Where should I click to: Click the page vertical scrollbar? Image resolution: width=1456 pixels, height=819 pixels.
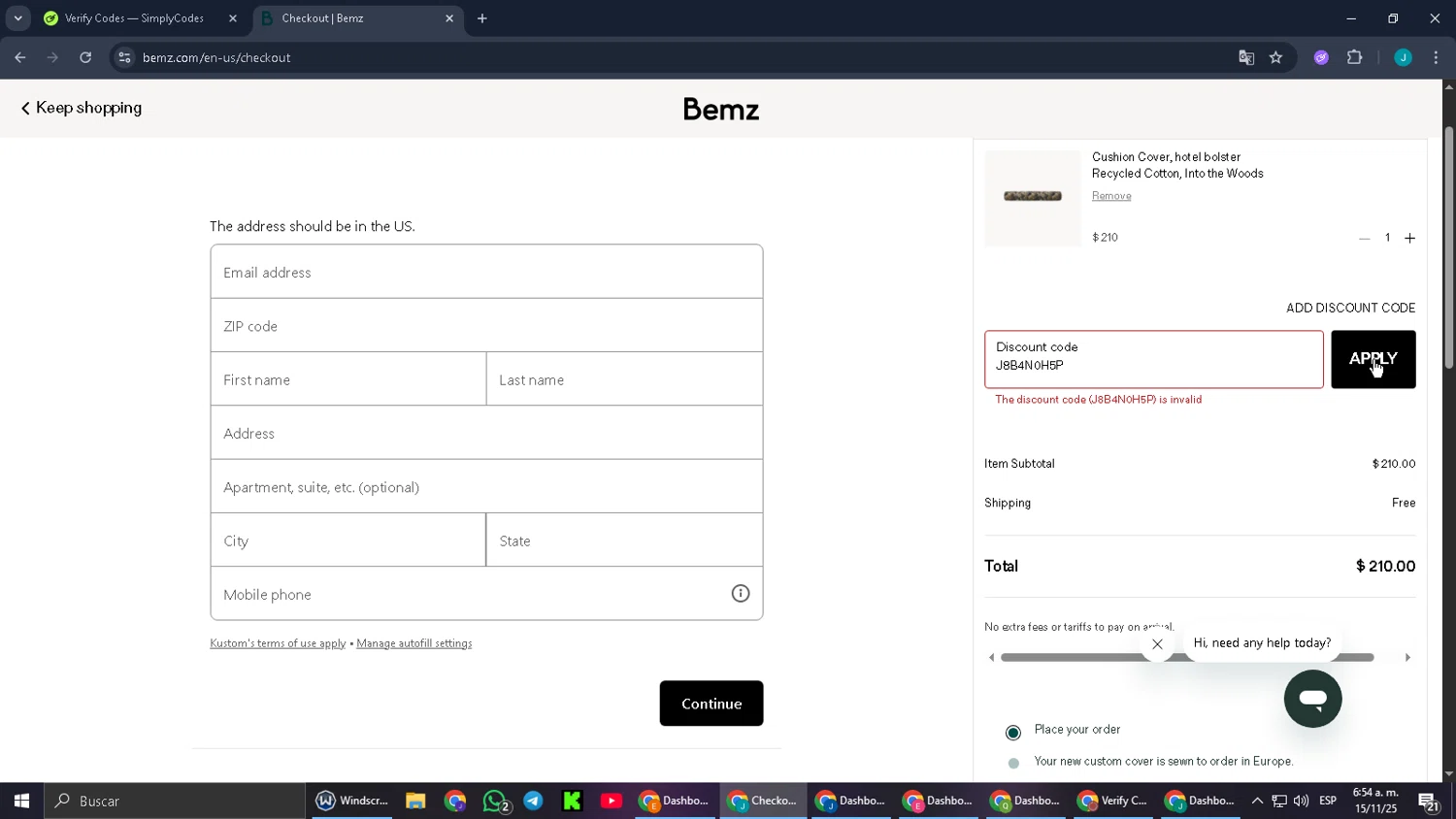[x=1449, y=247]
